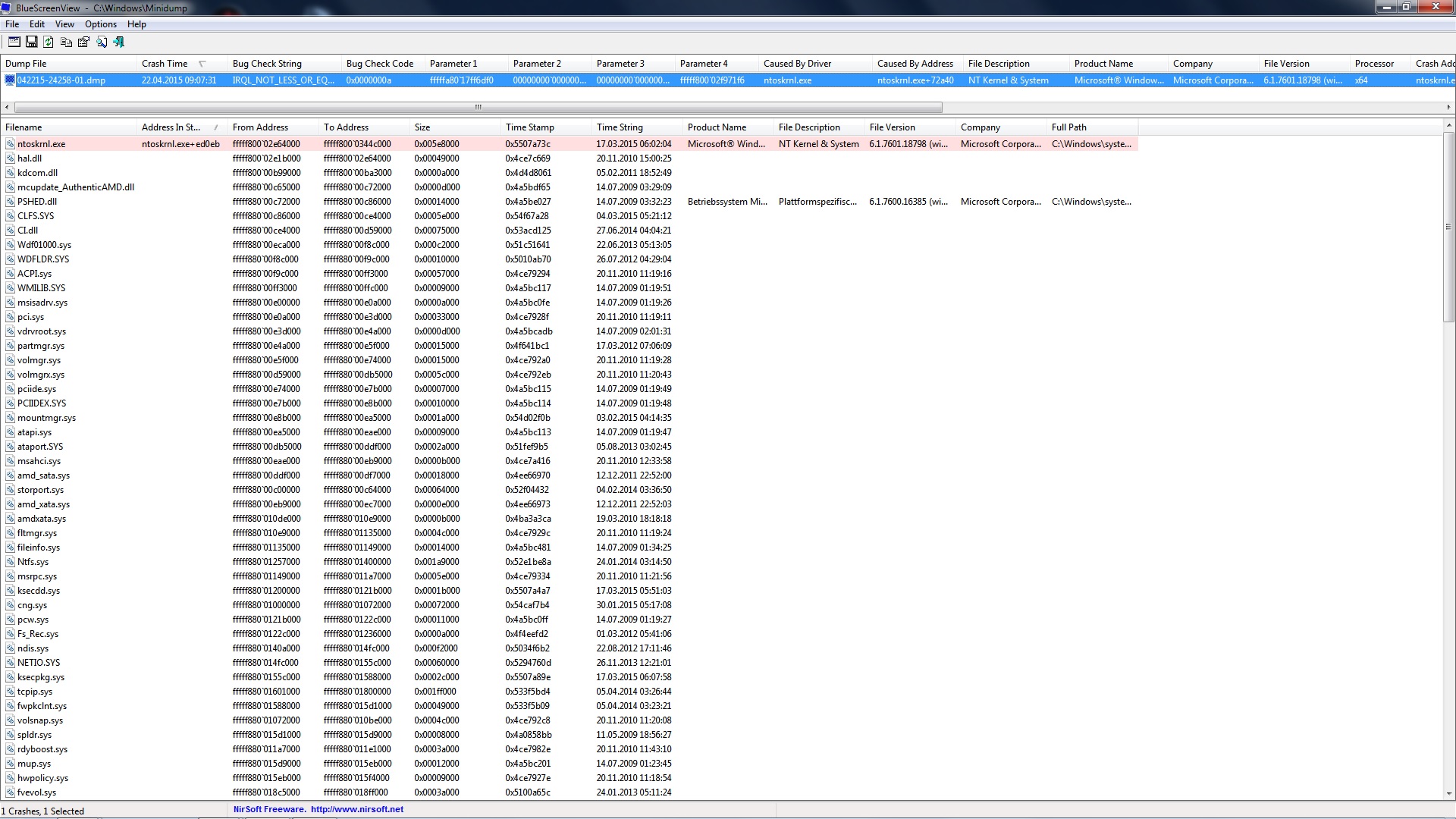This screenshot has height=819, width=1456.
Task: Select dump file icon for 042215-24258-01.dmp
Action: 10,80
